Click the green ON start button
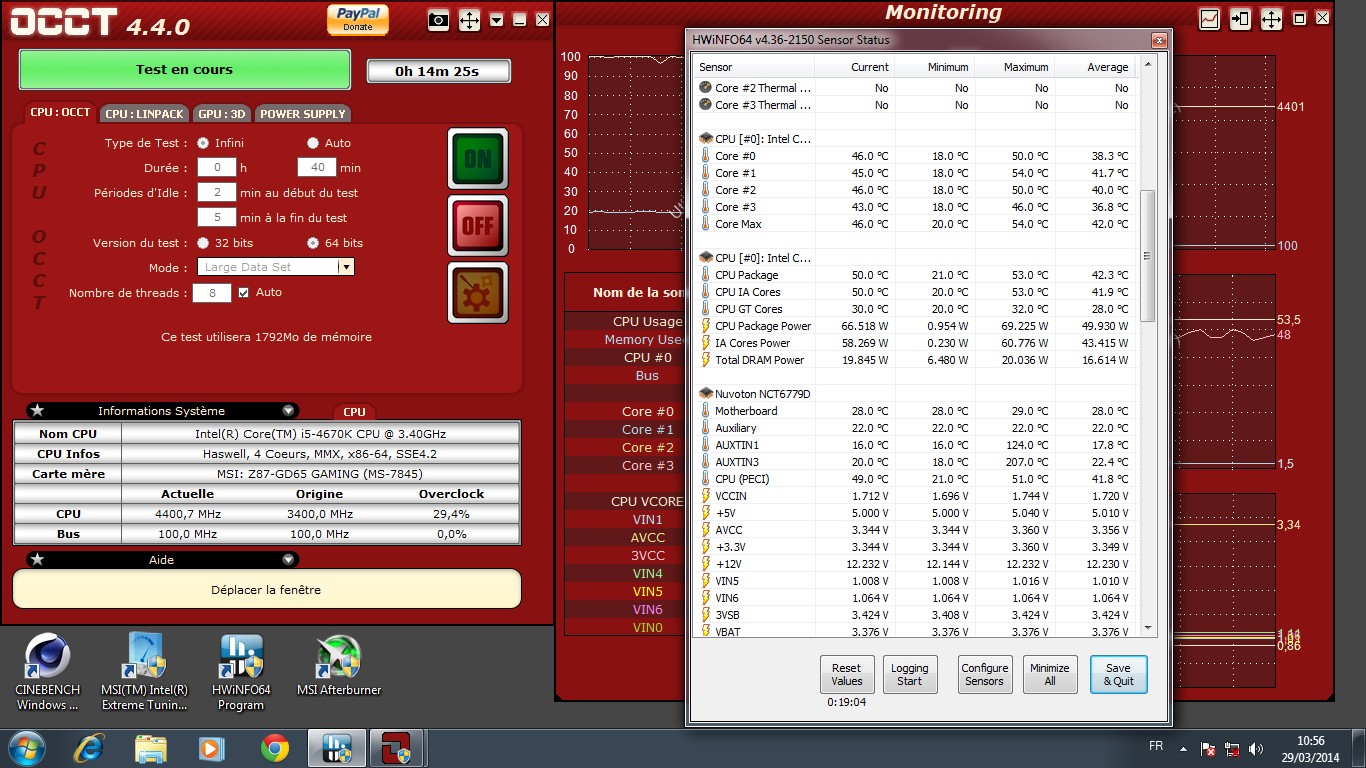 click(478, 158)
